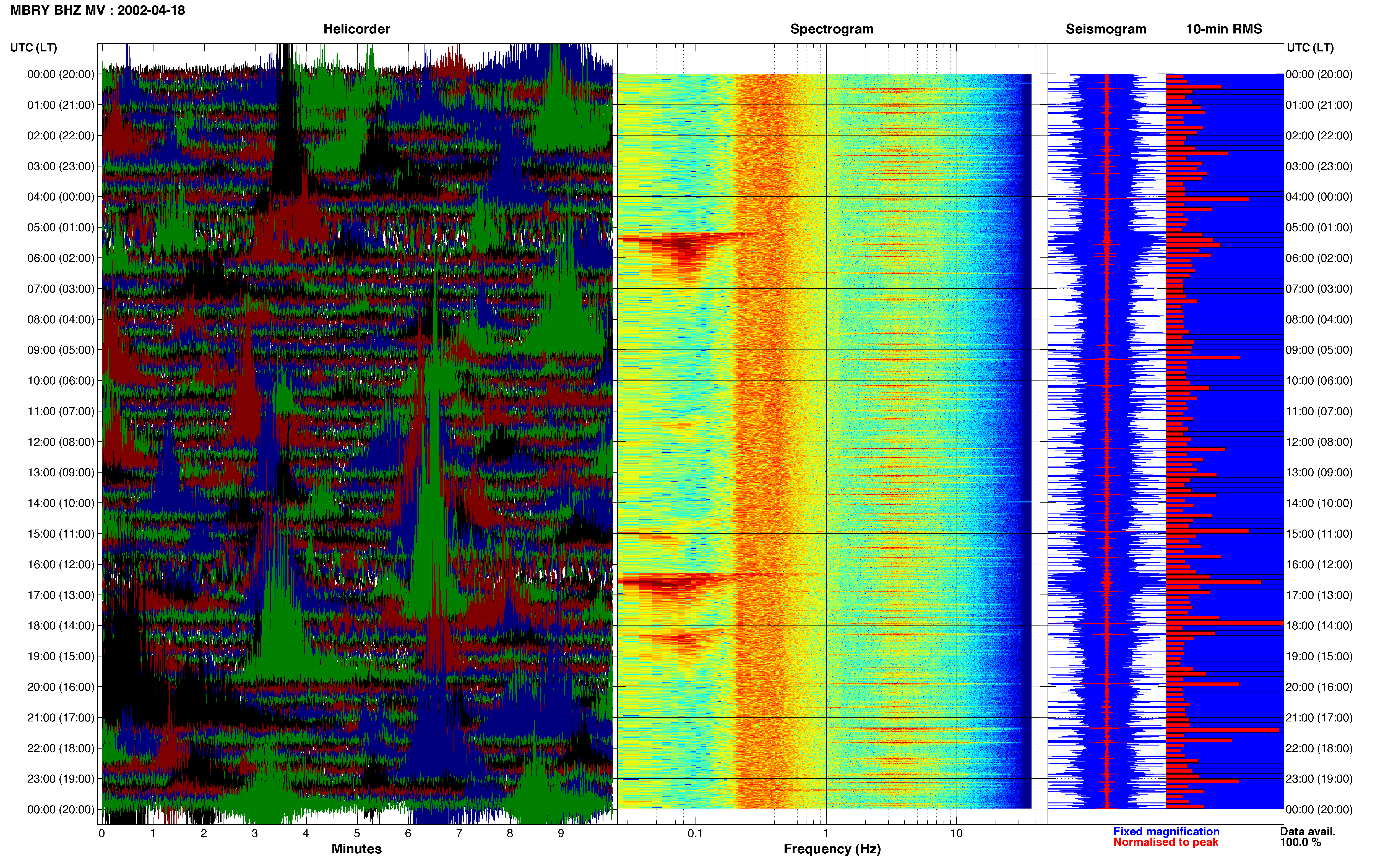Click the 'Helicorder' panel heading
Screen dimensions: 1388x868
coord(356,29)
